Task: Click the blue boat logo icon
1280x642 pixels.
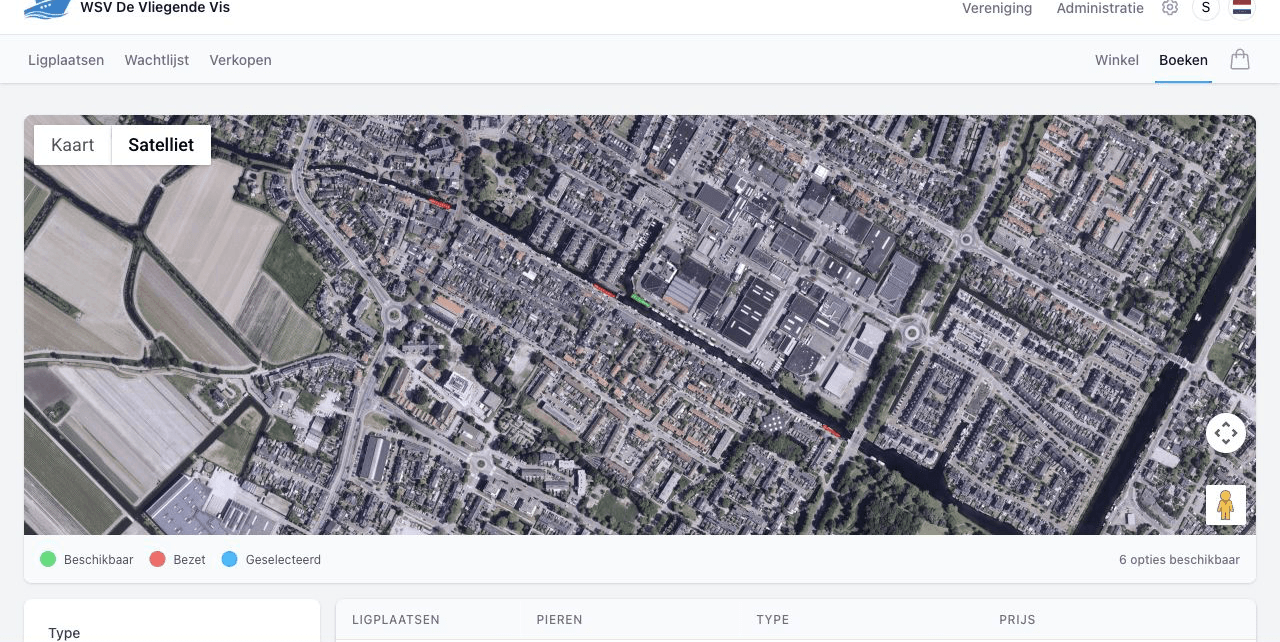Action: point(47,9)
